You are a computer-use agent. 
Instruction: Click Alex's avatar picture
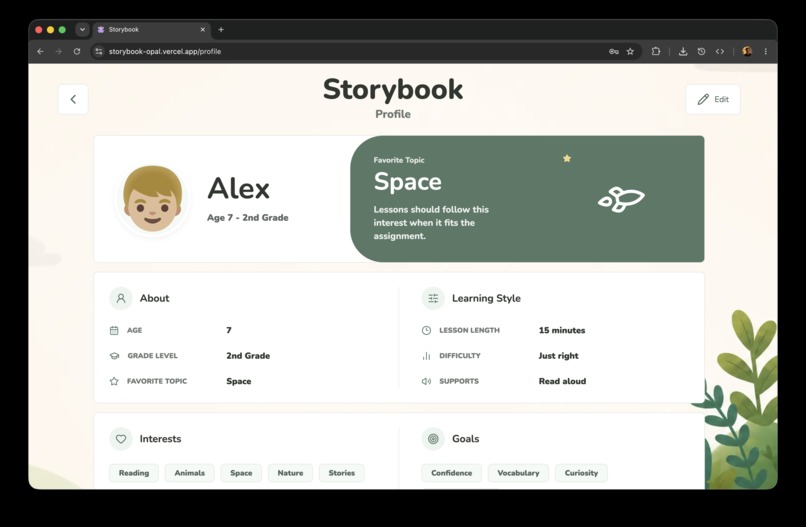tap(152, 199)
